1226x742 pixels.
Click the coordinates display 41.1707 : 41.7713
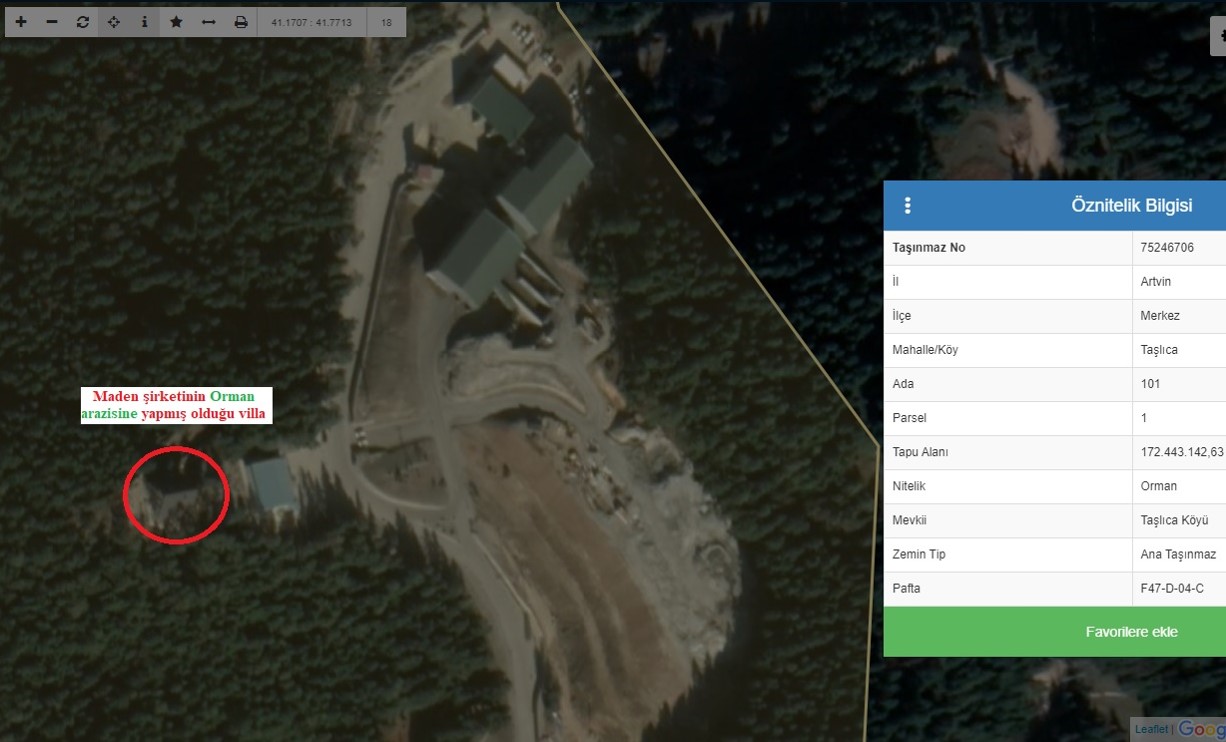(x=312, y=22)
